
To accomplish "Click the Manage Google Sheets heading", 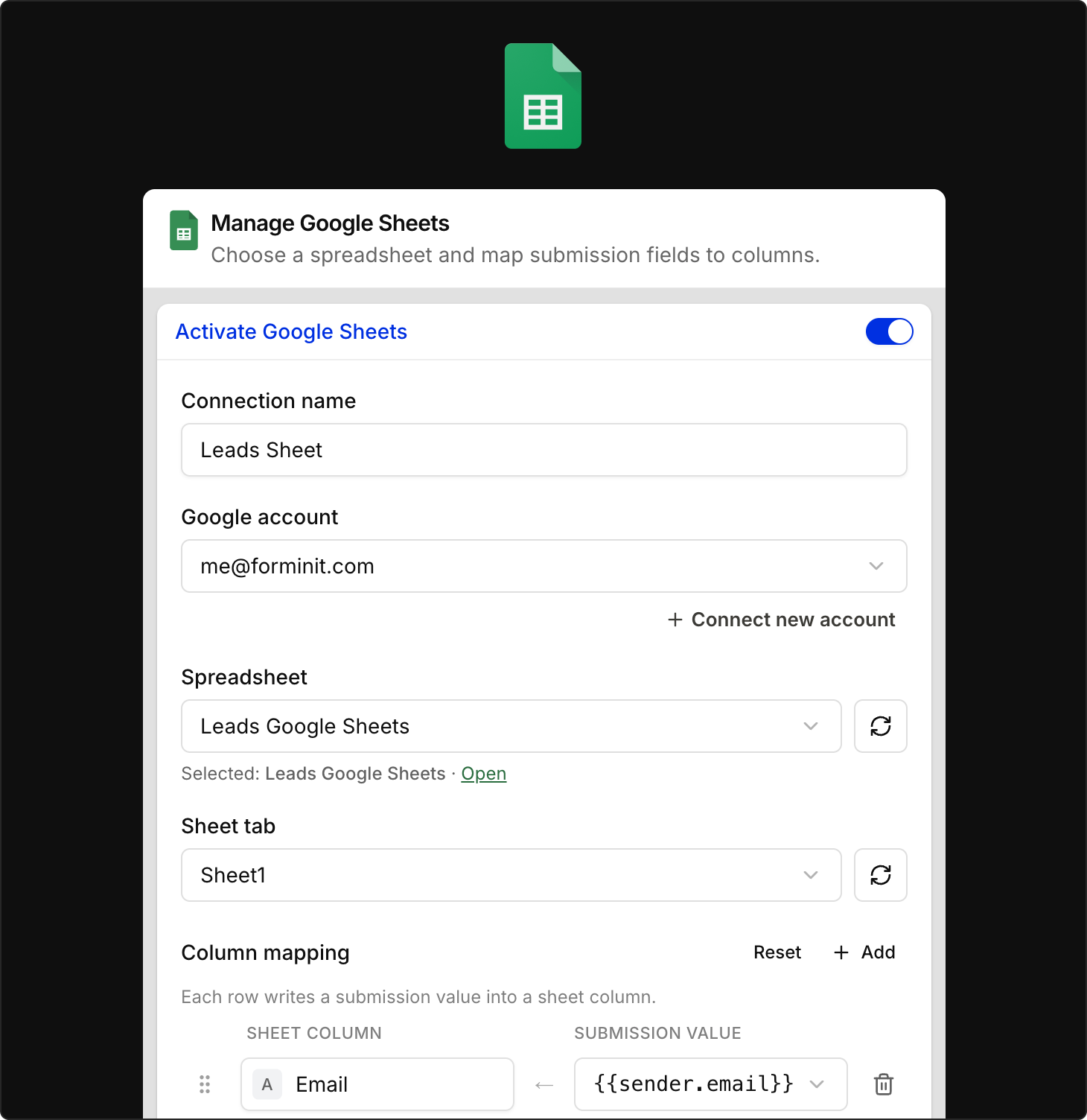I will 331,223.
